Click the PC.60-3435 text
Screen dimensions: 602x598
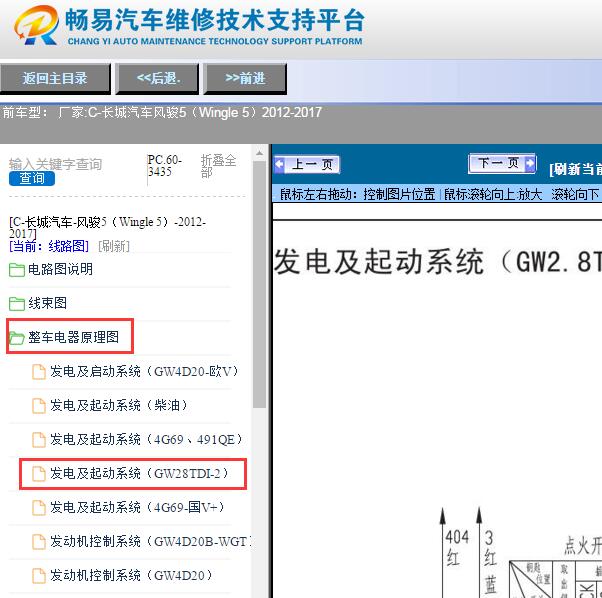pos(165,165)
